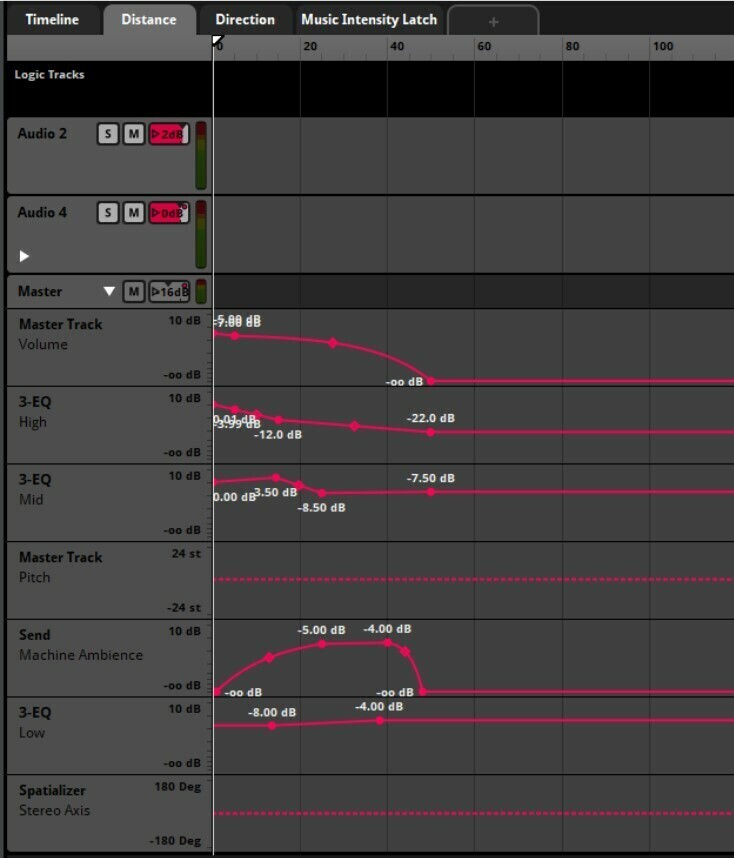
Task: Select the Music Intensity Latch tab
Action: (369, 20)
